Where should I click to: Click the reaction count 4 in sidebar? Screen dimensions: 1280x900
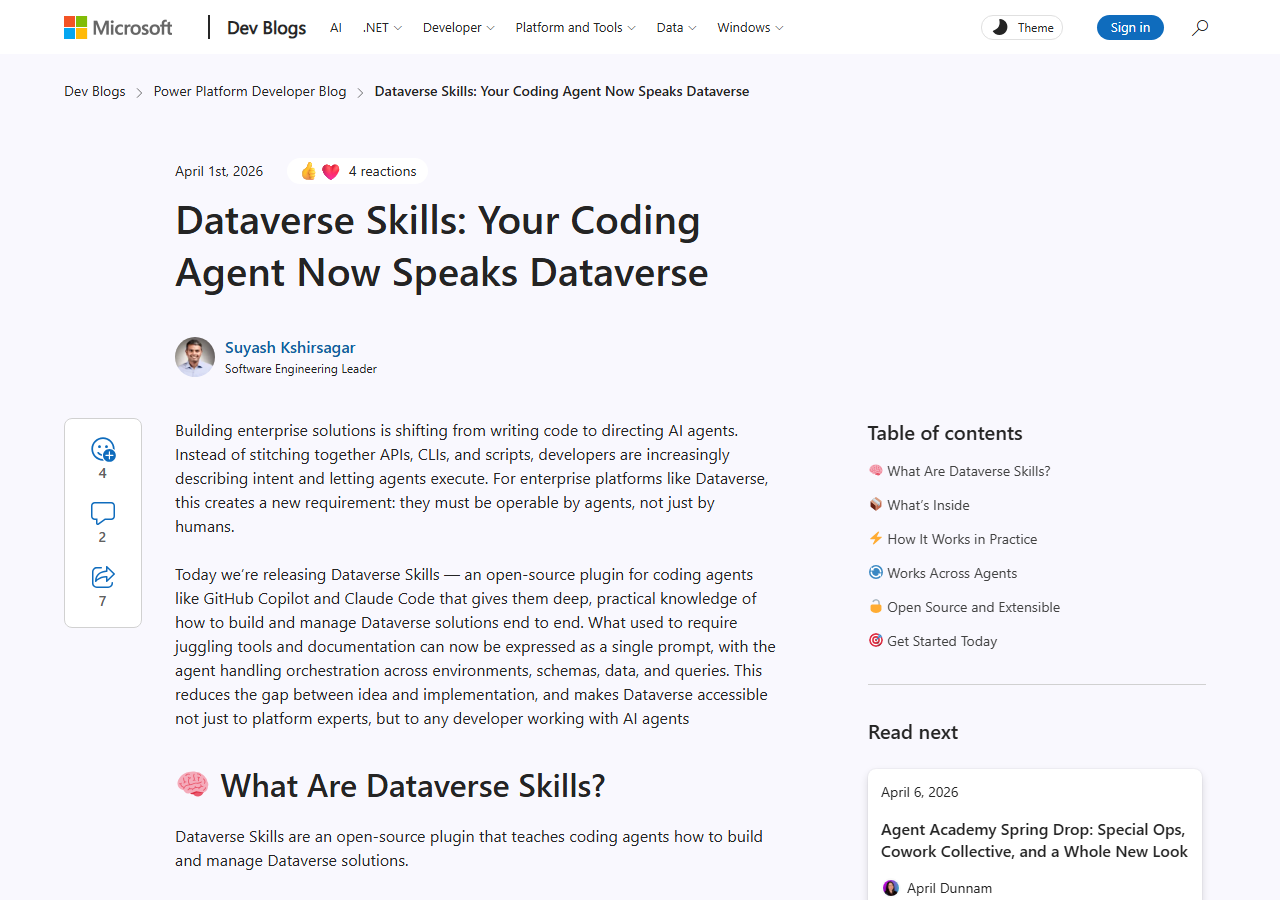tap(102, 473)
